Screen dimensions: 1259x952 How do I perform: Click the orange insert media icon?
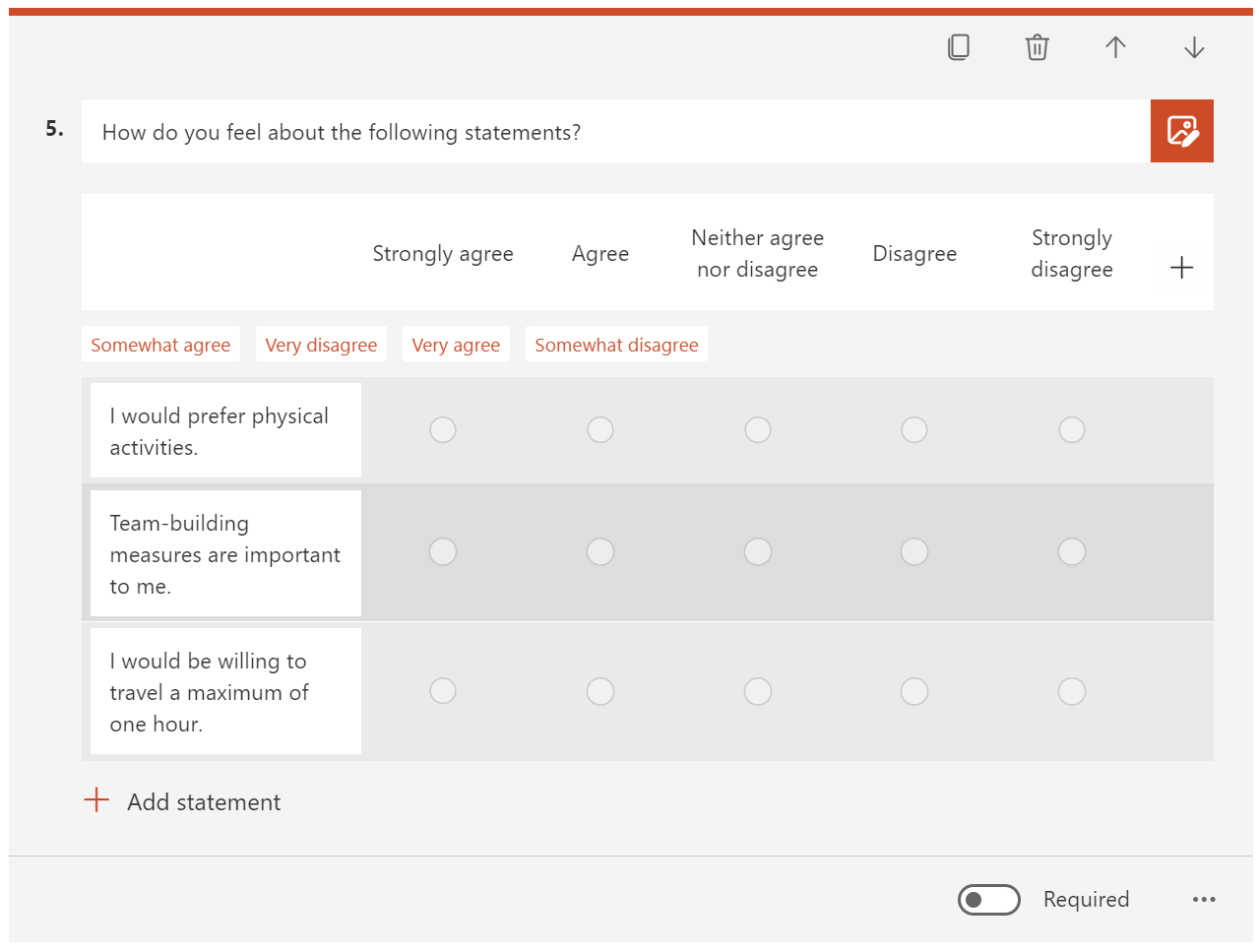coord(1182,131)
